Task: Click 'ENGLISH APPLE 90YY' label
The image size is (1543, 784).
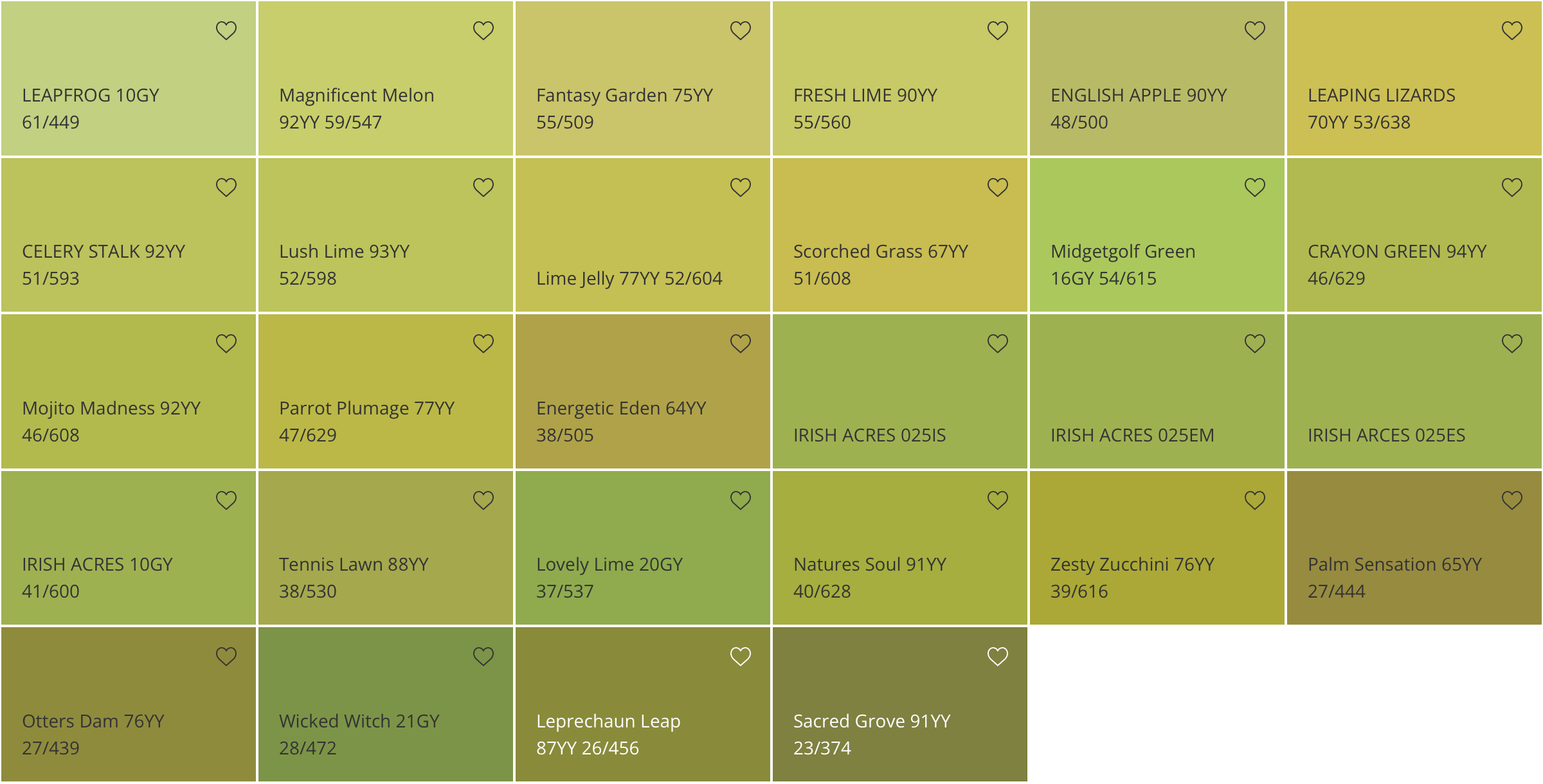Action: click(x=1139, y=96)
